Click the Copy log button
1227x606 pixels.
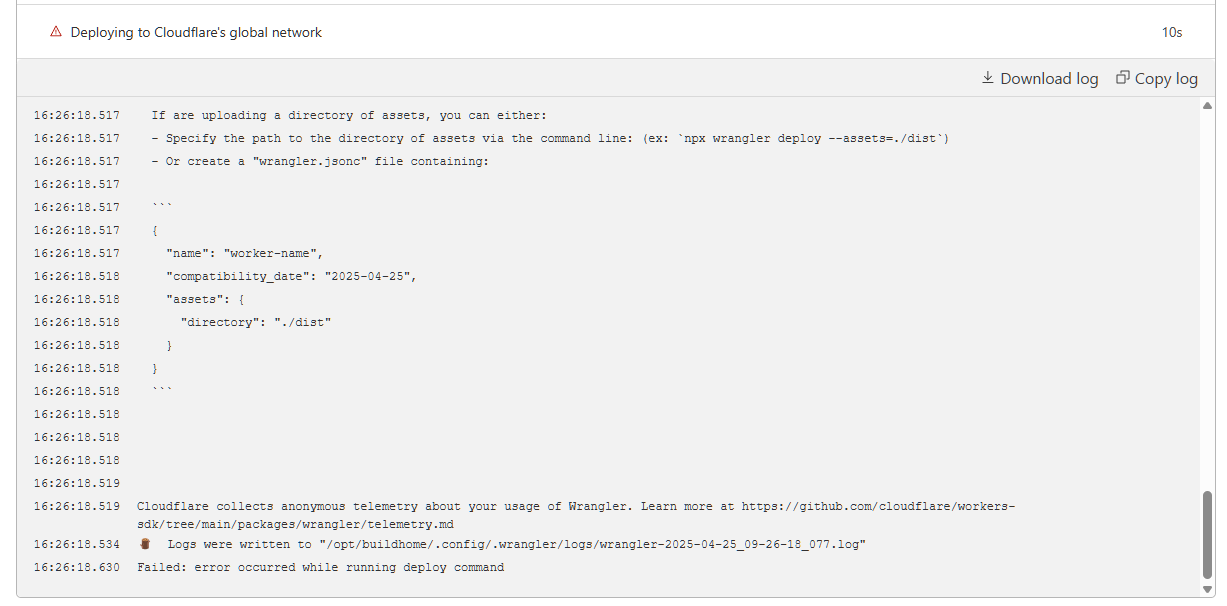coord(1156,77)
